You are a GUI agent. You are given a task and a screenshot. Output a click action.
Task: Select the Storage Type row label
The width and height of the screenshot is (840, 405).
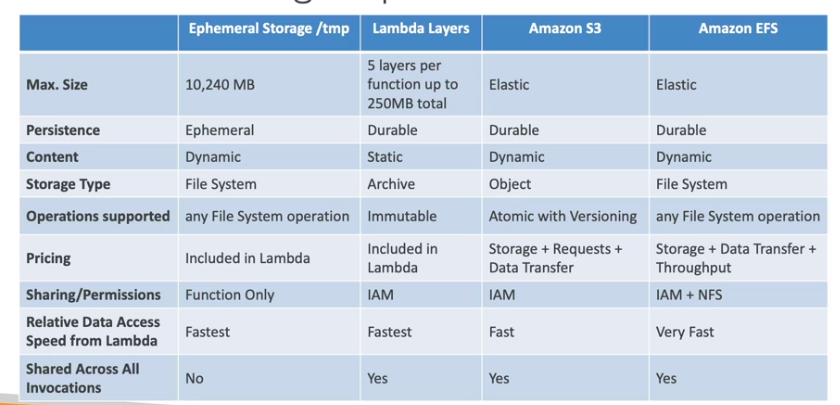coord(68,184)
